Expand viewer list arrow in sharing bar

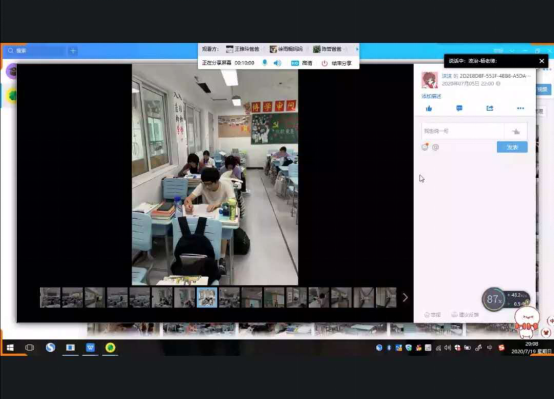[x=357, y=49]
